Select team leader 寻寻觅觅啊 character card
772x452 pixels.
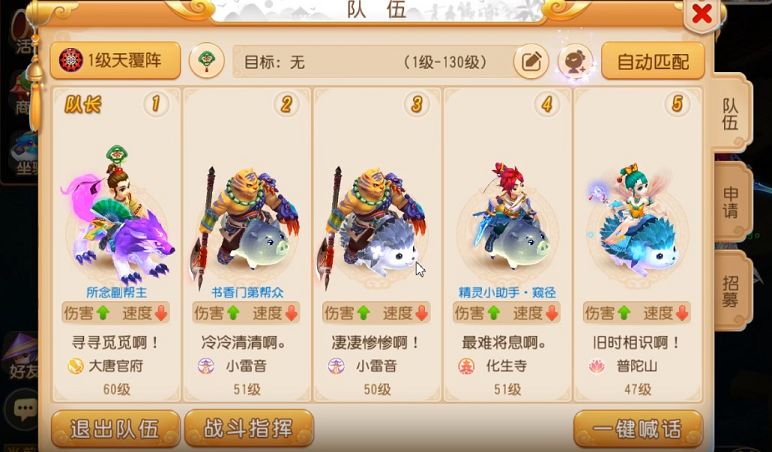pos(117,244)
